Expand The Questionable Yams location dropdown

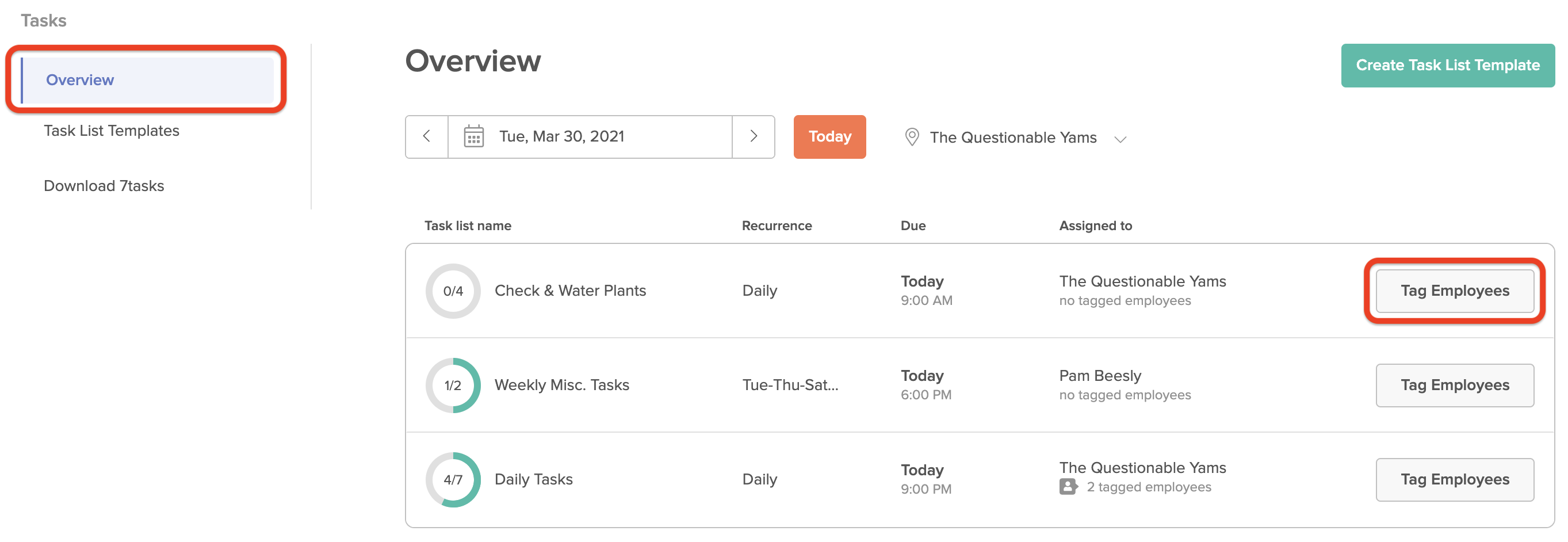[x=1015, y=138]
